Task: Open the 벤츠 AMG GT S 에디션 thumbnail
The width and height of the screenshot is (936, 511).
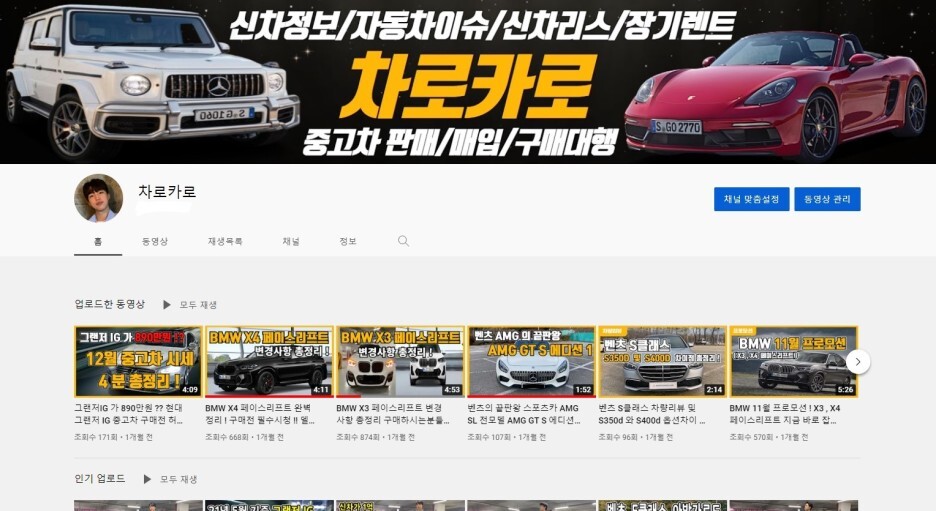Action: pyautogui.click(x=531, y=362)
